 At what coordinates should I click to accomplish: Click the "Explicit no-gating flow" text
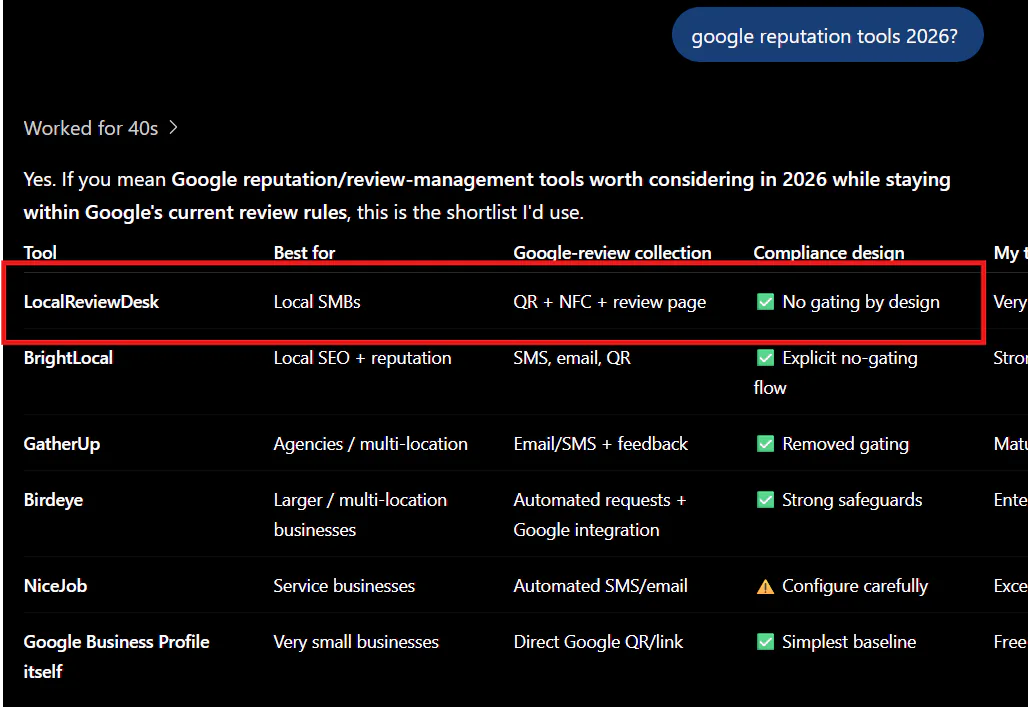[x=835, y=373]
